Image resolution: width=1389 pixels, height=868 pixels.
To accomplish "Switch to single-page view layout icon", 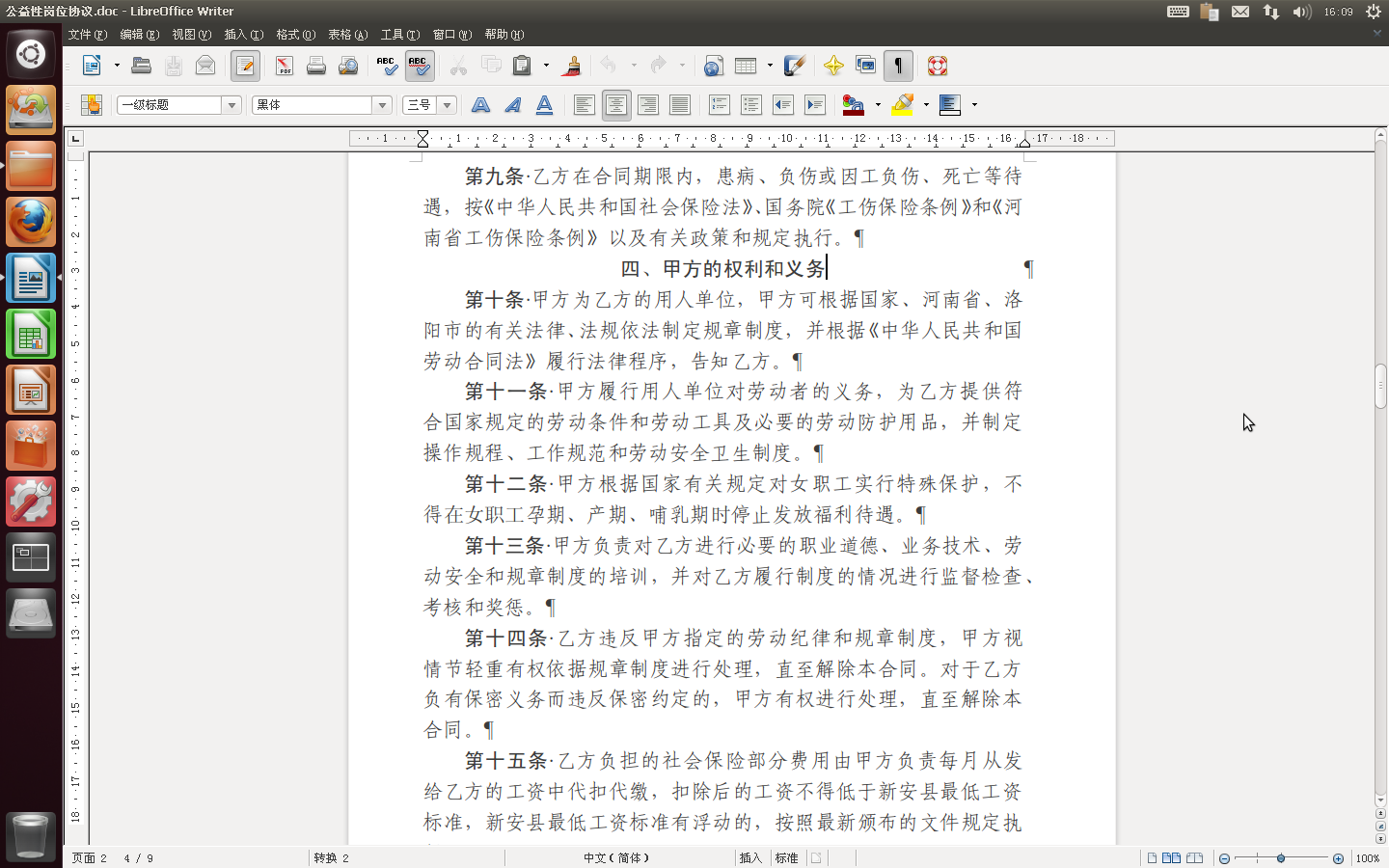I will (1153, 858).
